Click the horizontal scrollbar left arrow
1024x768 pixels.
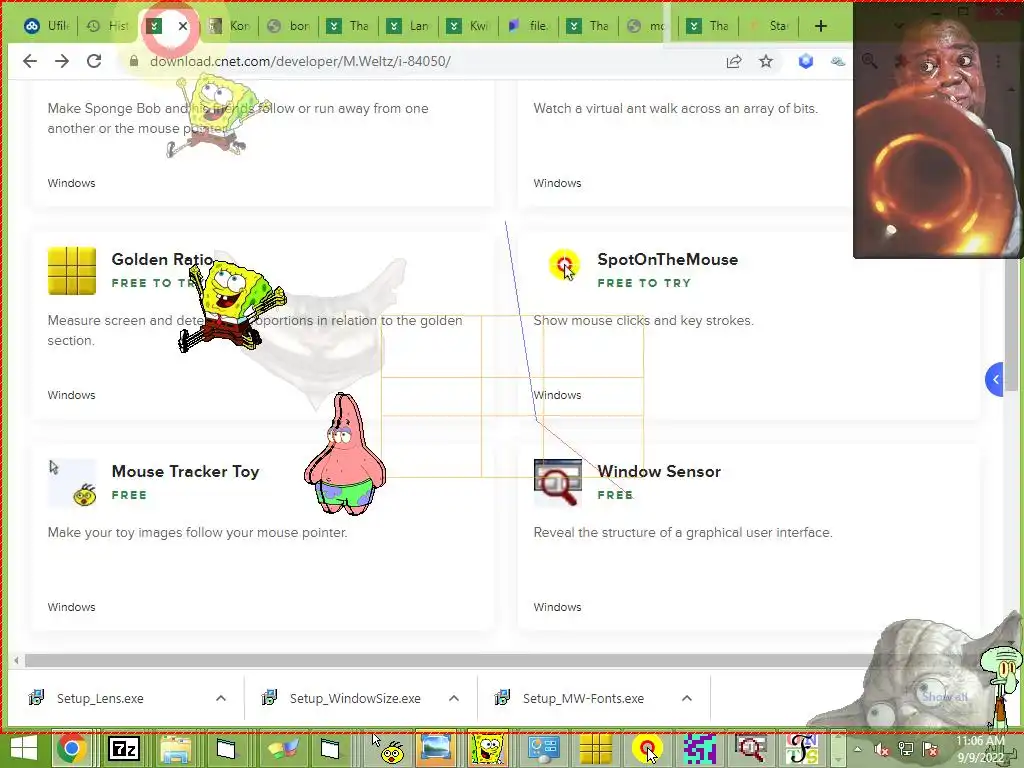coord(16,661)
